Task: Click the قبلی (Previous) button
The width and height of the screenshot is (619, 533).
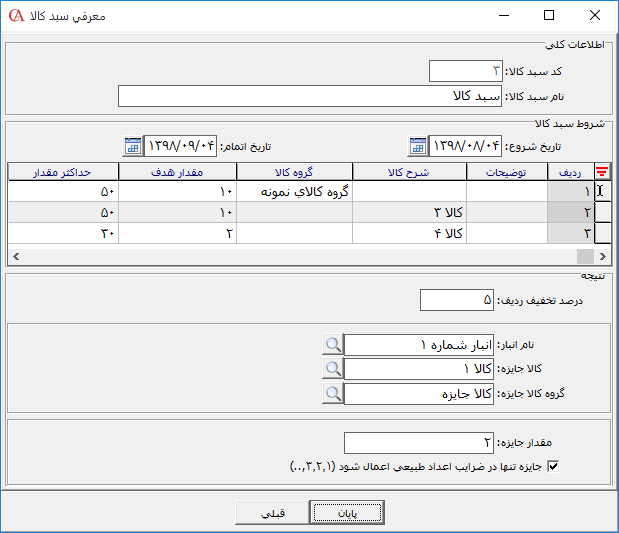Action: (x=272, y=512)
